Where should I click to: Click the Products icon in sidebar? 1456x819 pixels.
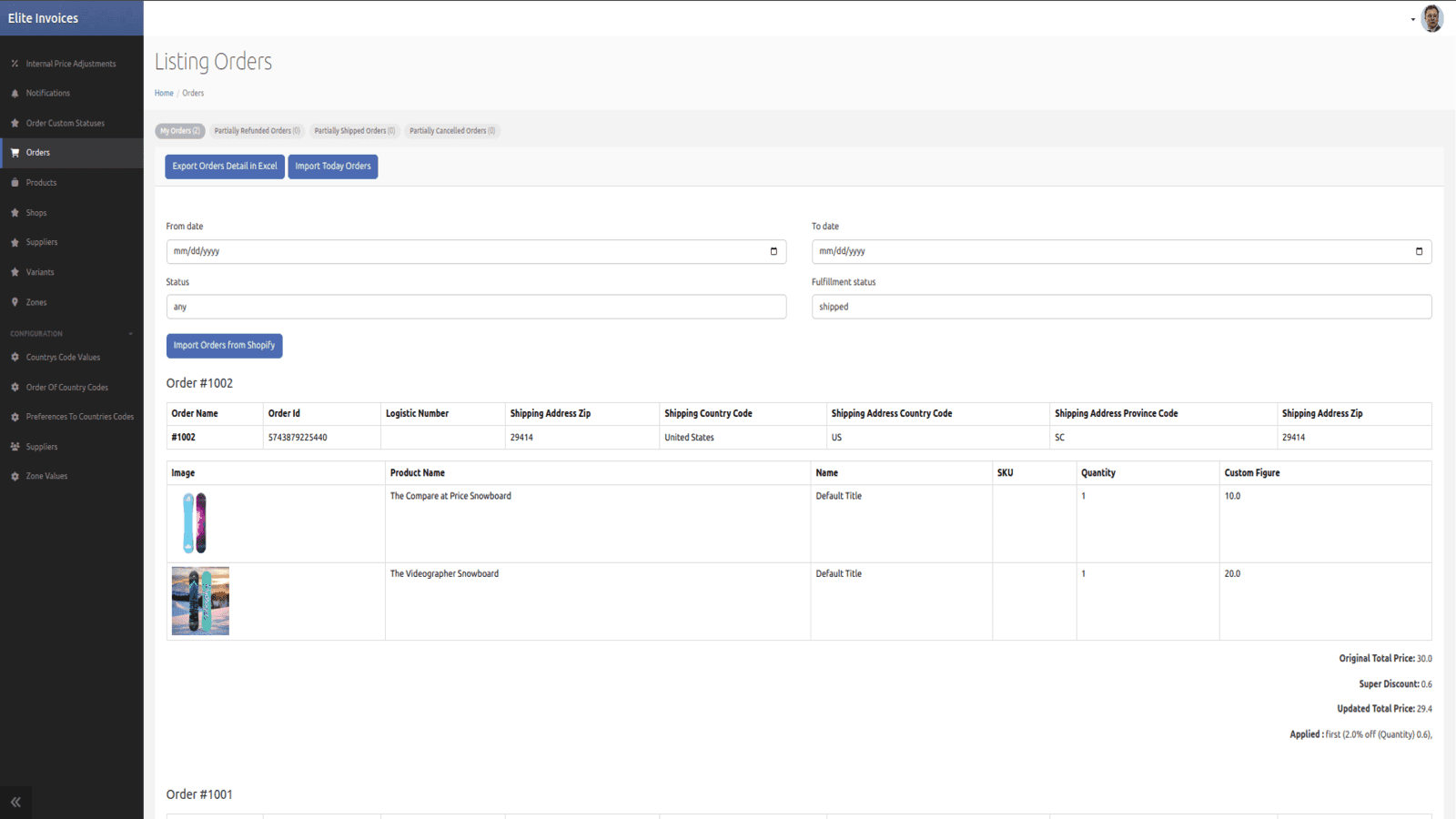(15, 182)
